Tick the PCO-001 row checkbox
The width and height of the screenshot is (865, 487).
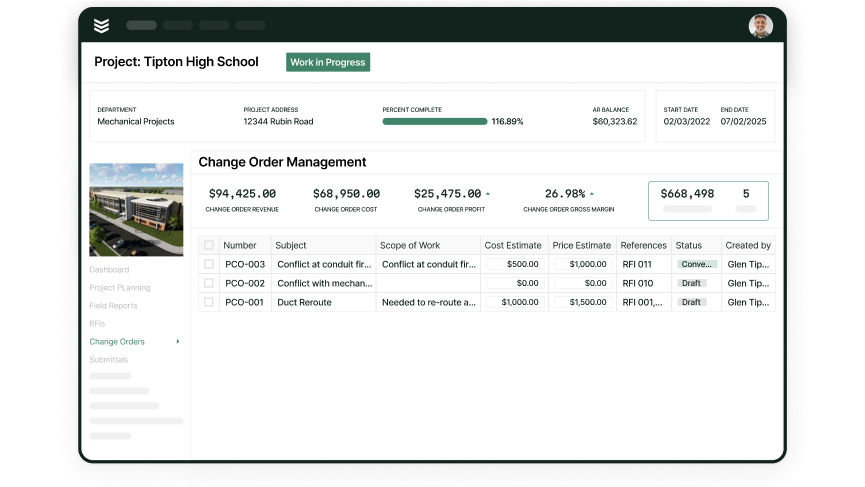[x=209, y=302]
